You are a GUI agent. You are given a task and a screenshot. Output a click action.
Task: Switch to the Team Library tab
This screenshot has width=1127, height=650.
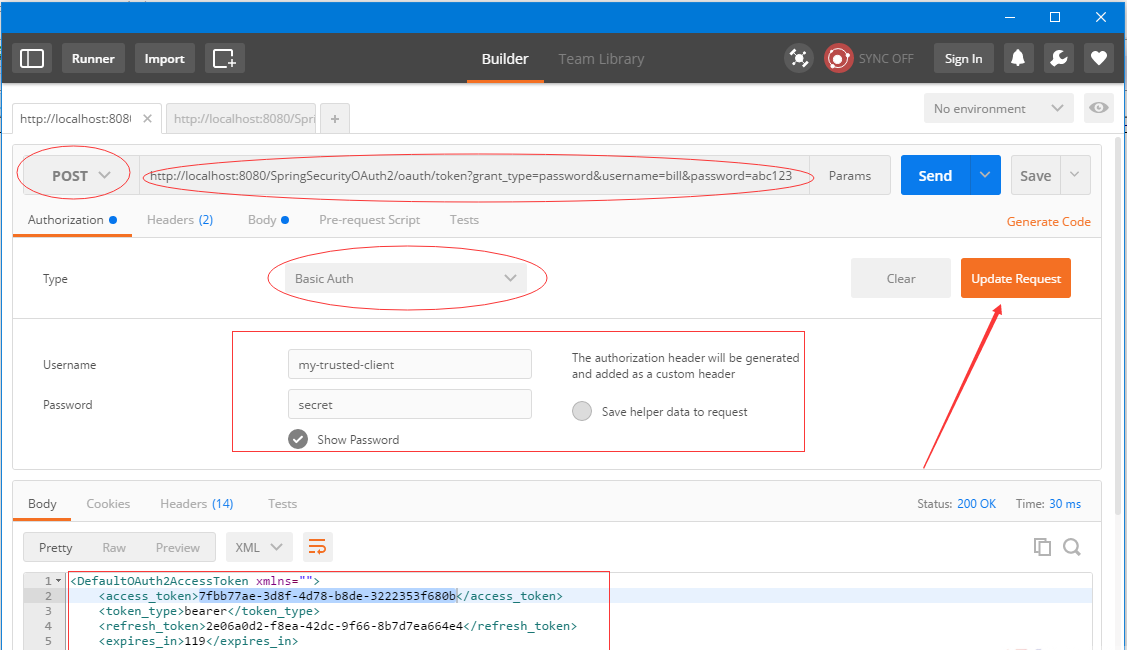point(601,59)
